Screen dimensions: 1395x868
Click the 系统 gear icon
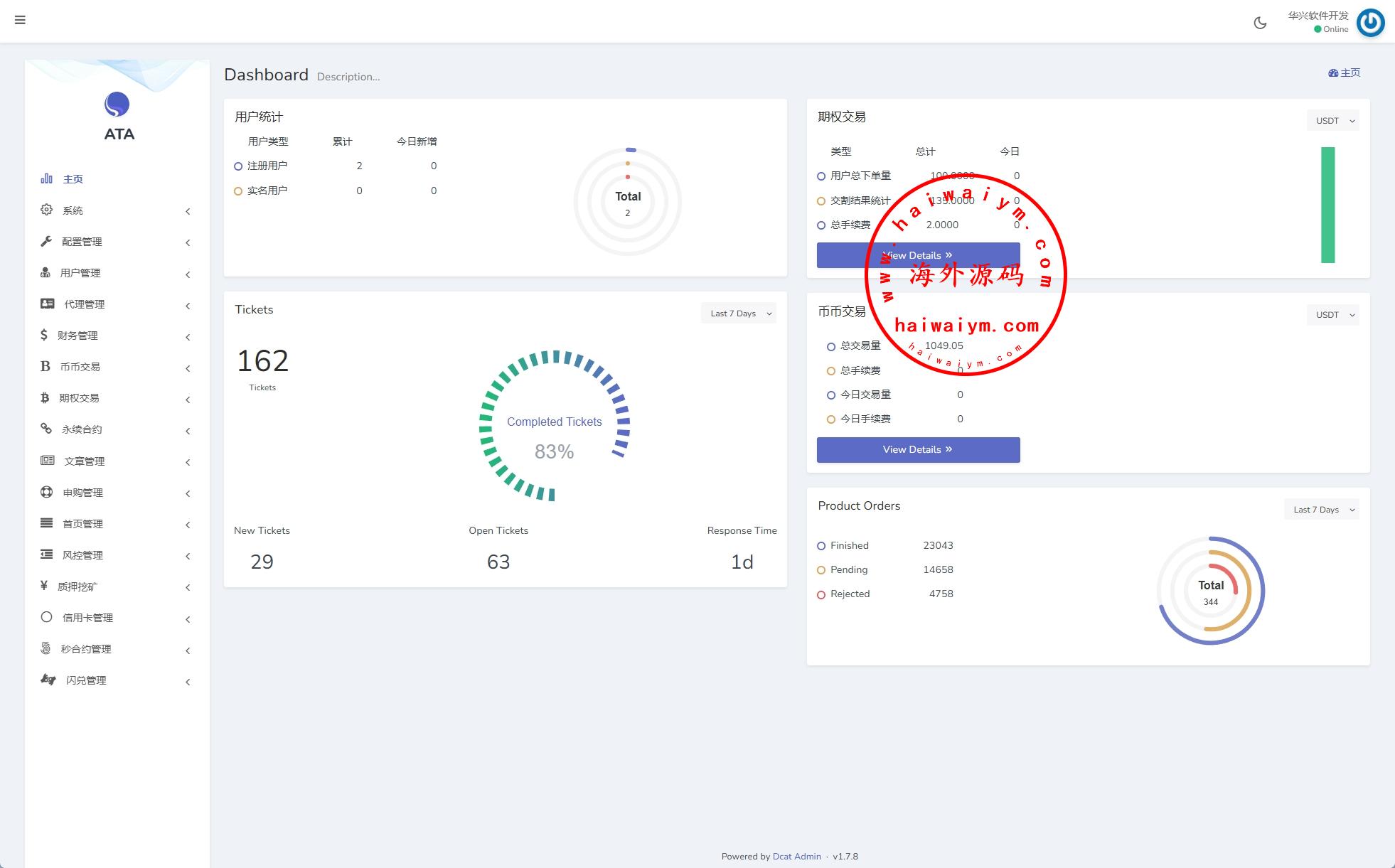(x=46, y=210)
